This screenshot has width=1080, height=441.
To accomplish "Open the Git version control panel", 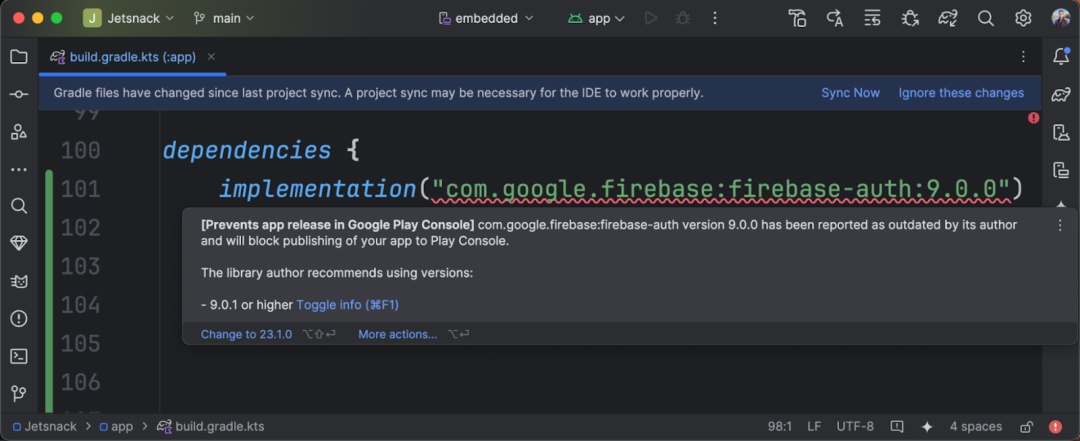I will pyautogui.click(x=18, y=393).
